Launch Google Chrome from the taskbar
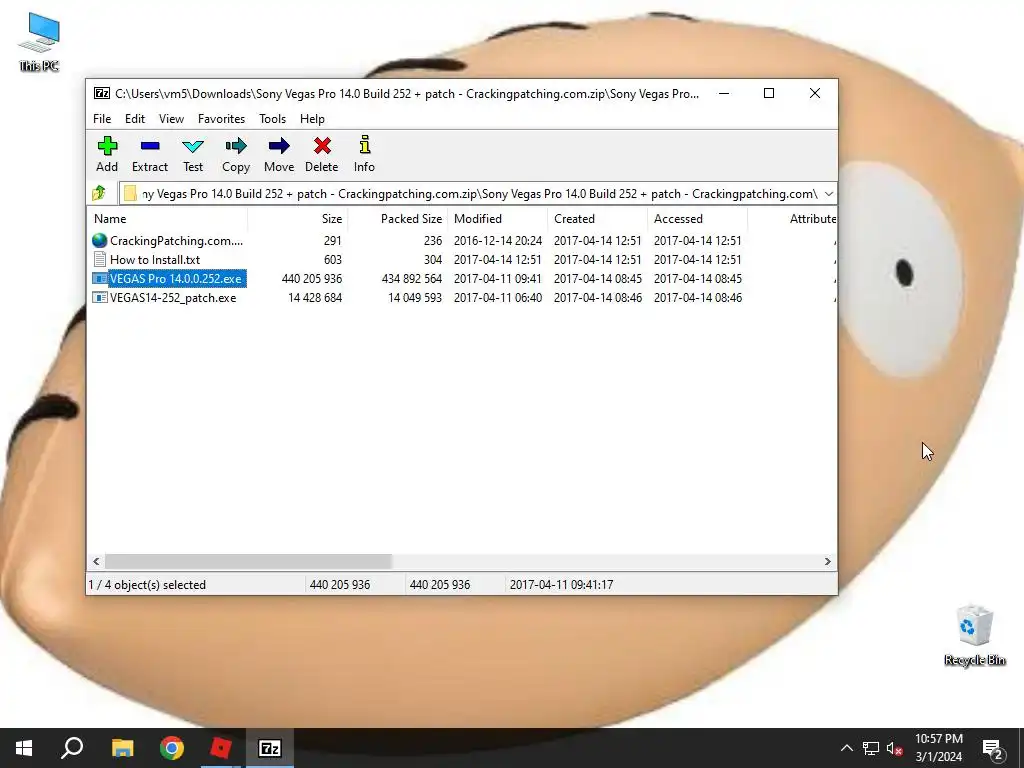Screen dimensions: 1024x768 [x=172, y=748]
